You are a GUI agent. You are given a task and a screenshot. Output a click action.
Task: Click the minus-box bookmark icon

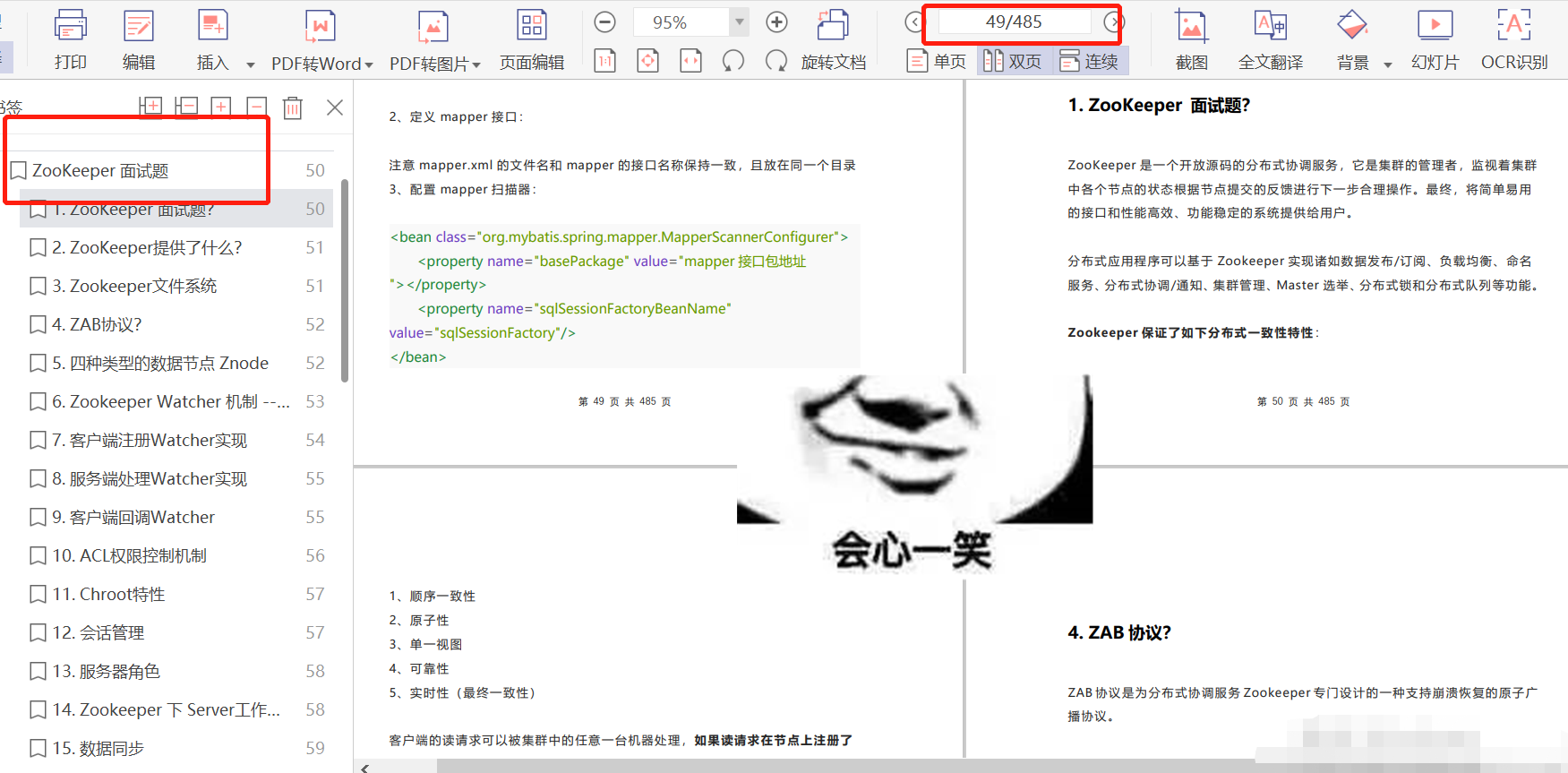point(257,107)
